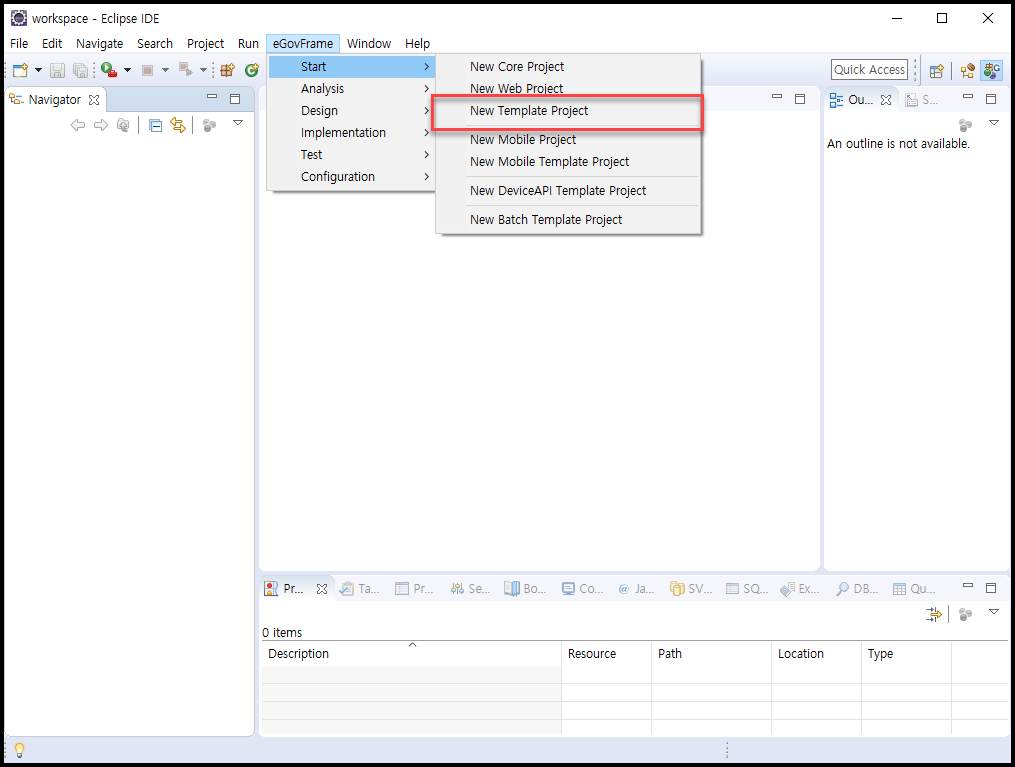This screenshot has width=1015, height=767.
Task: Expand the Implementation submenu
Action: click(x=351, y=133)
